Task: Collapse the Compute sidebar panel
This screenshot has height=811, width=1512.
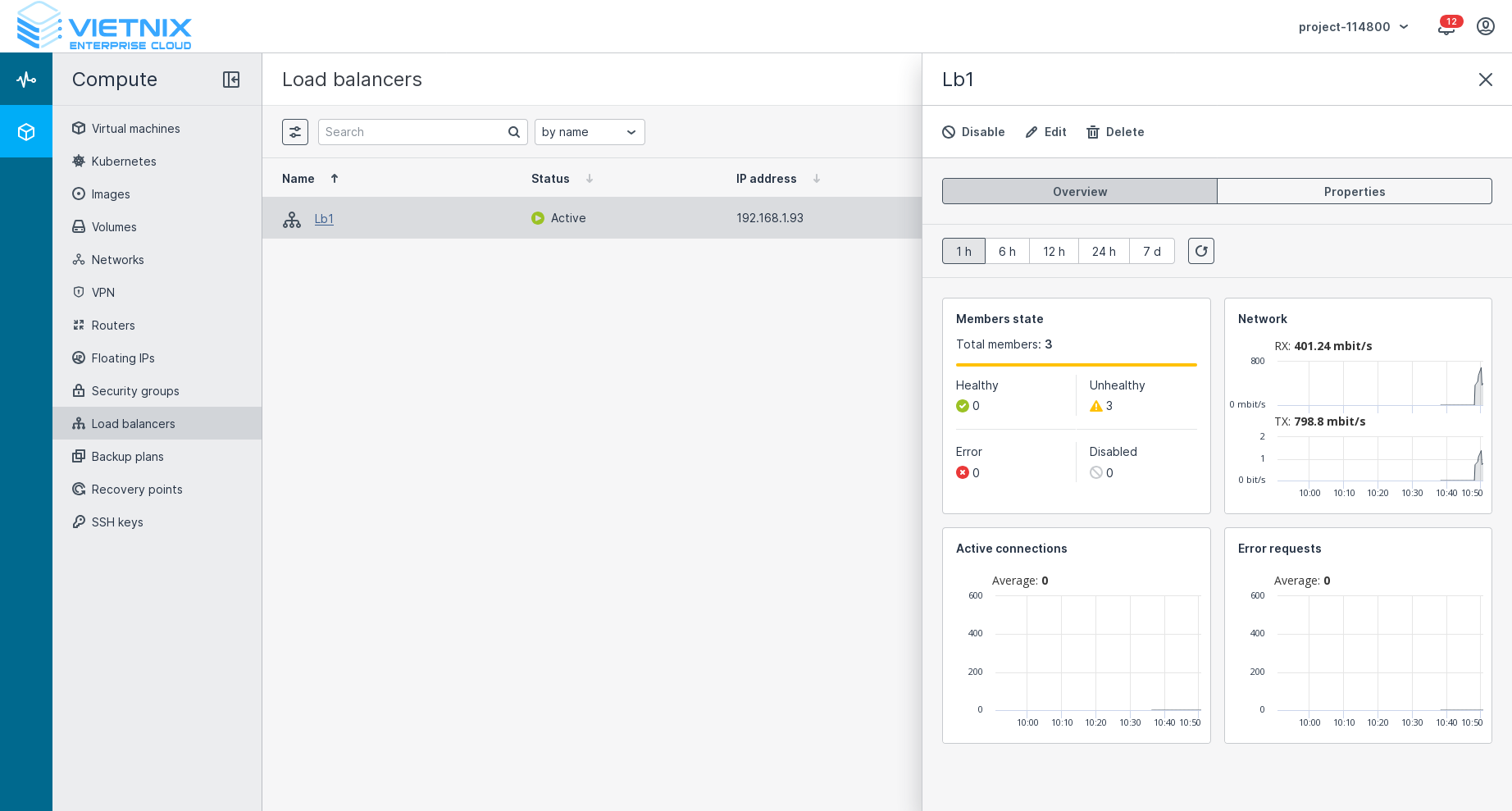Action: [x=231, y=80]
